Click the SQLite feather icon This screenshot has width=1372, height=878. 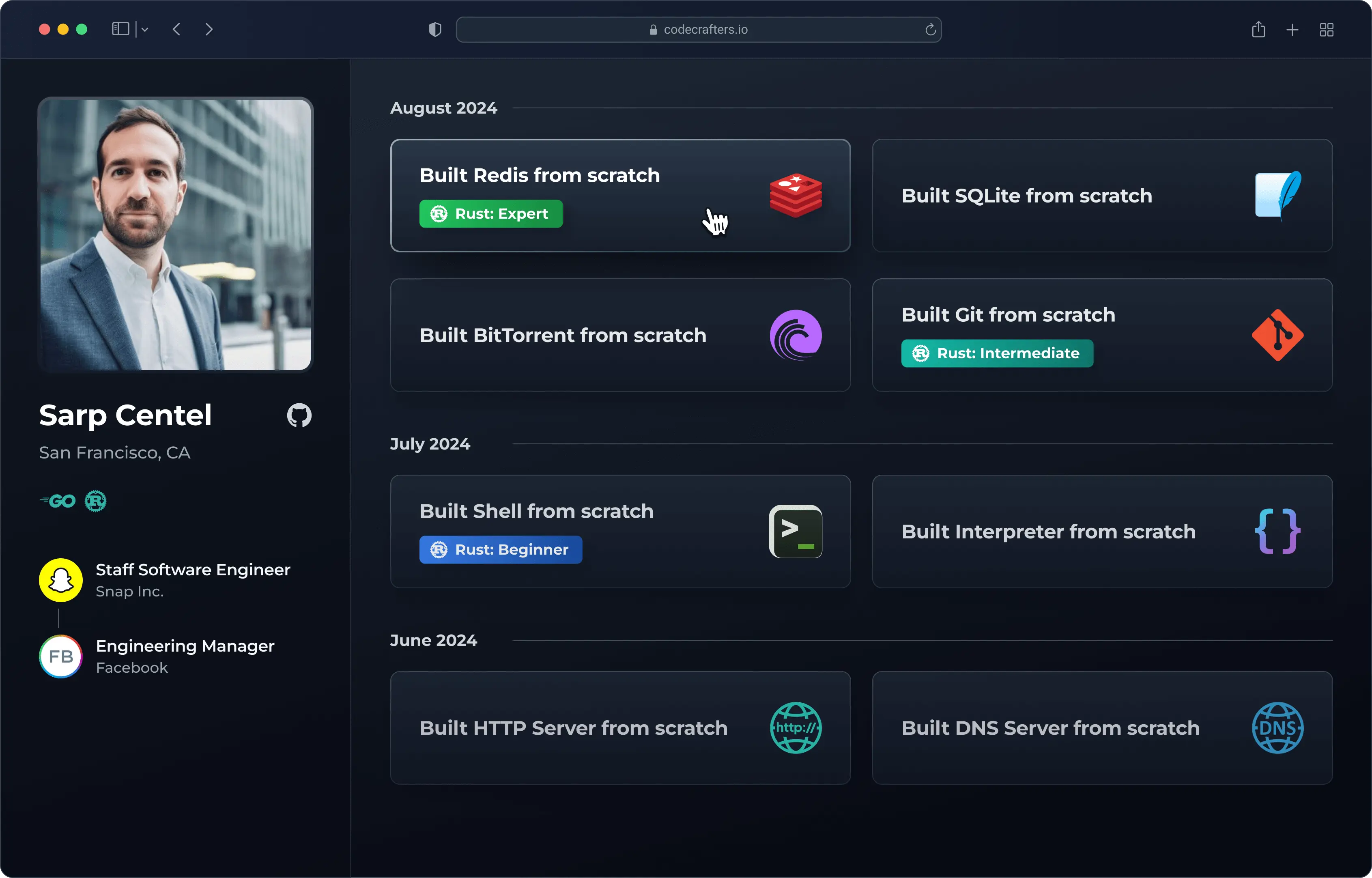point(1278,196)
